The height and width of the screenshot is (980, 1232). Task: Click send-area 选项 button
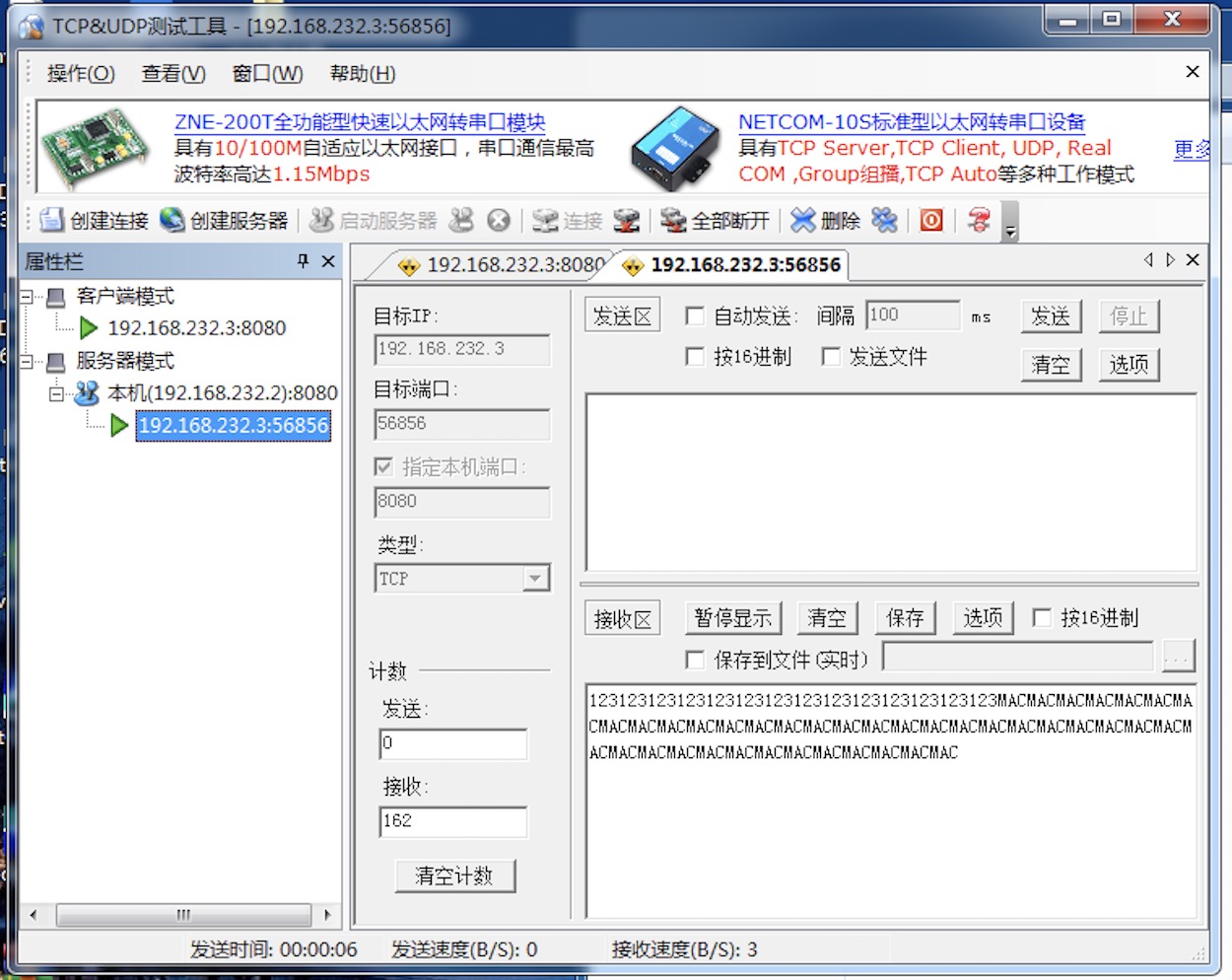point(1129,365)
